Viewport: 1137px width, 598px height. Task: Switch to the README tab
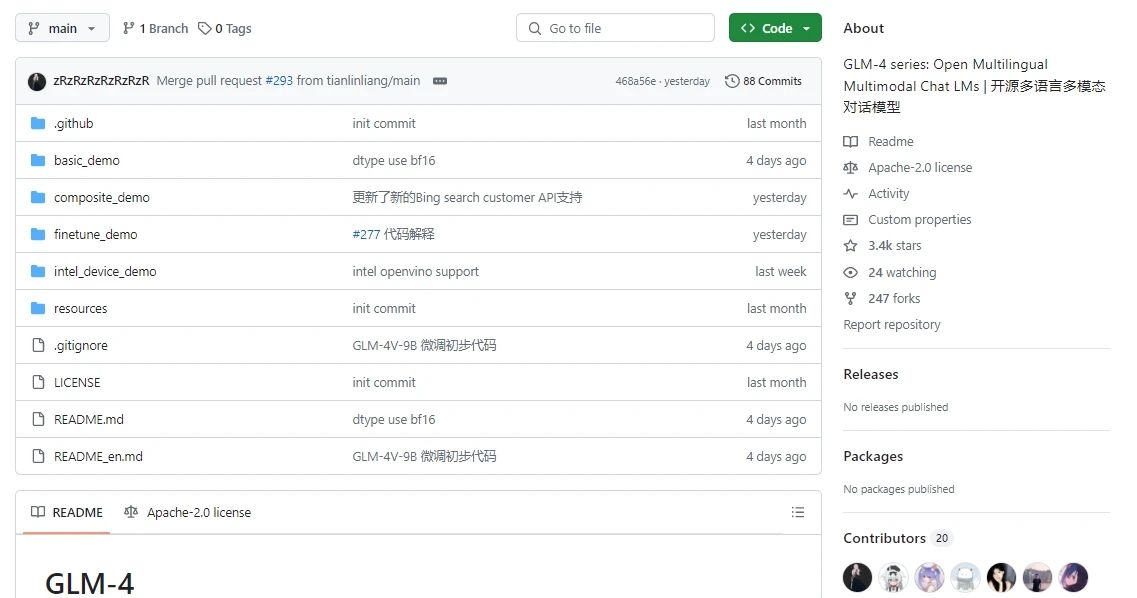pos(67,512)
